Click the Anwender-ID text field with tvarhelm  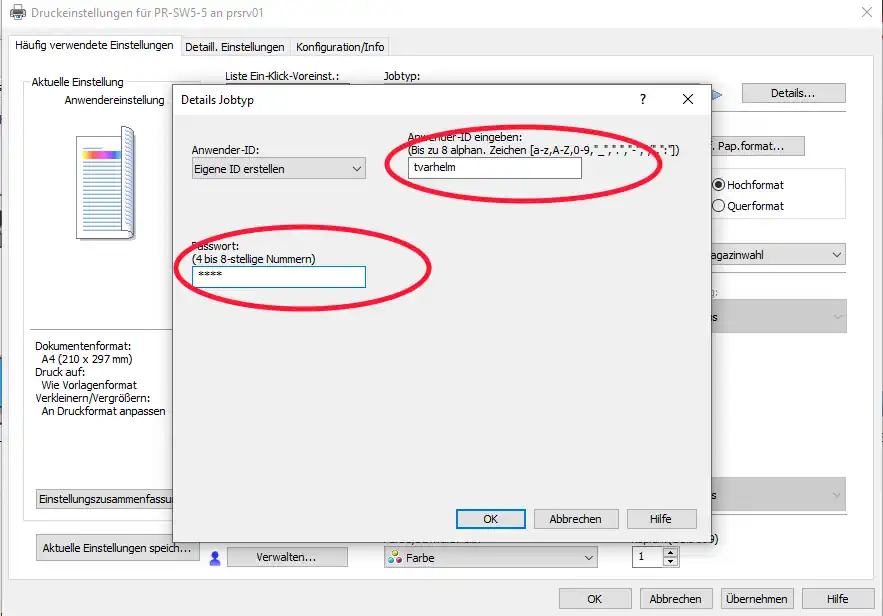pos(494,168)
